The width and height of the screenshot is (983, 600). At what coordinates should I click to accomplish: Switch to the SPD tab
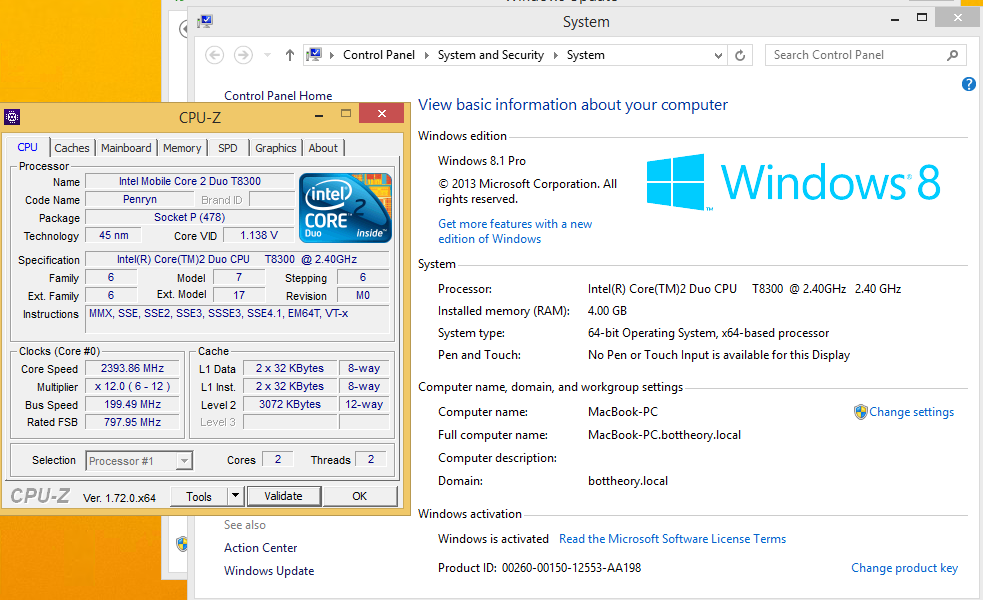[x=228, y=148]
